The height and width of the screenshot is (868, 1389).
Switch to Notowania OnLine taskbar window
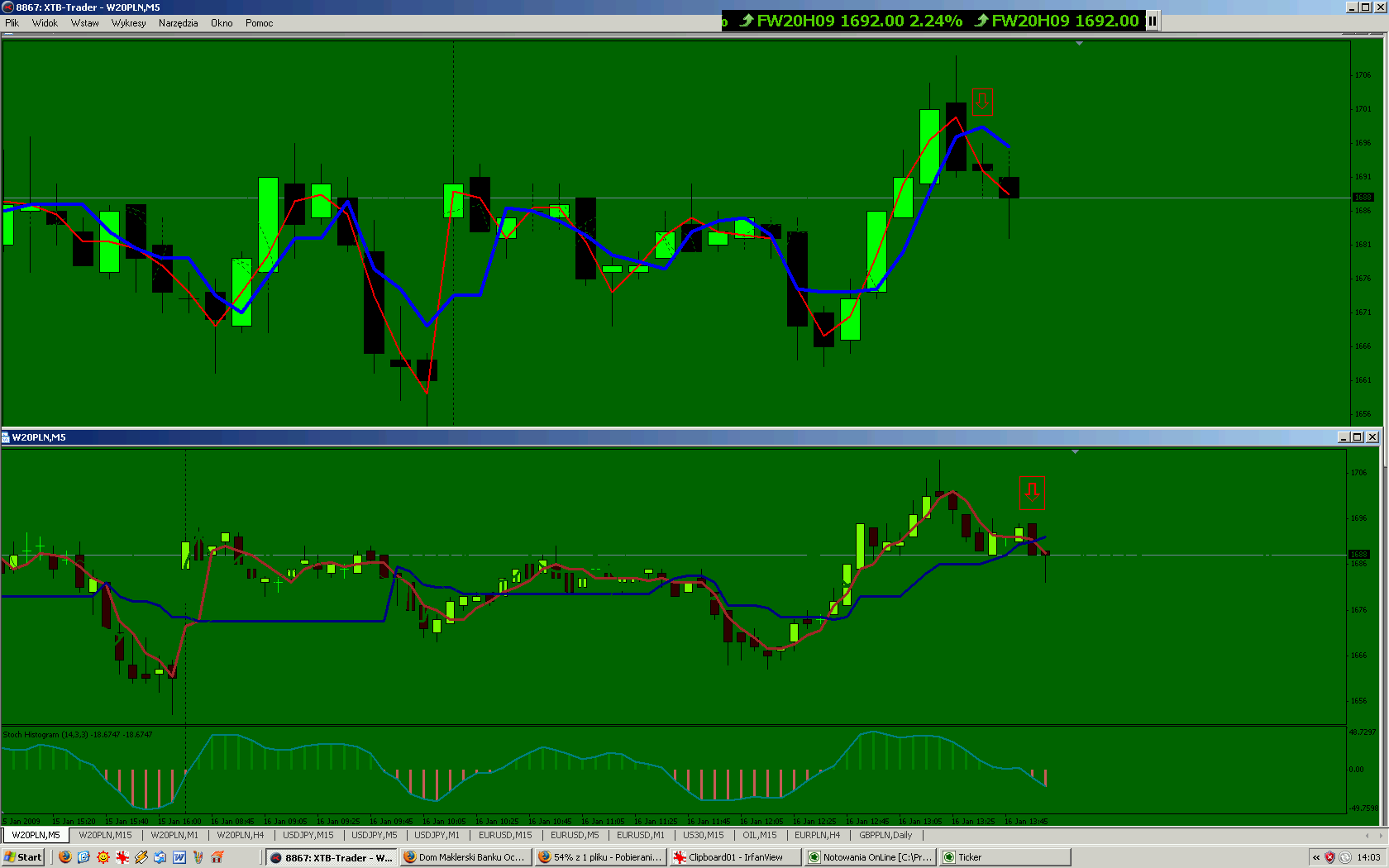pos(870,857)
